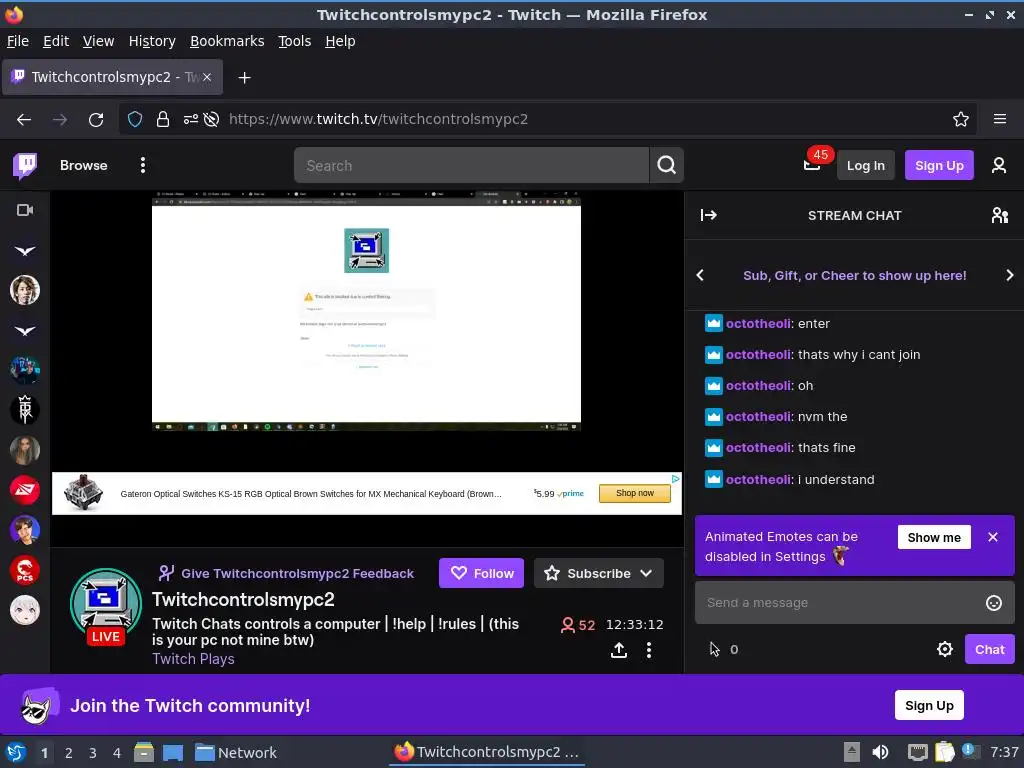The image size is (1024, 768).
Task: Focus the Send a message box
Action: click(854, 603)
